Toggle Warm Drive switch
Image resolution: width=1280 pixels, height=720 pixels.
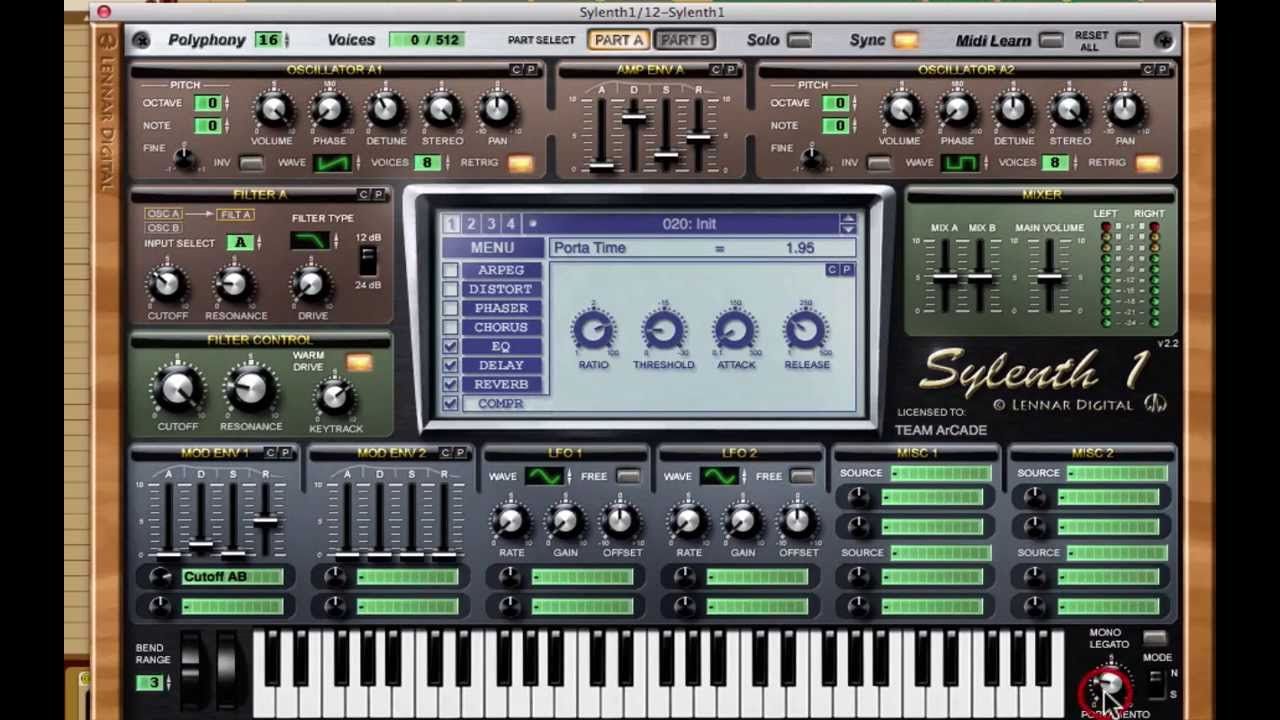[359, 363]
